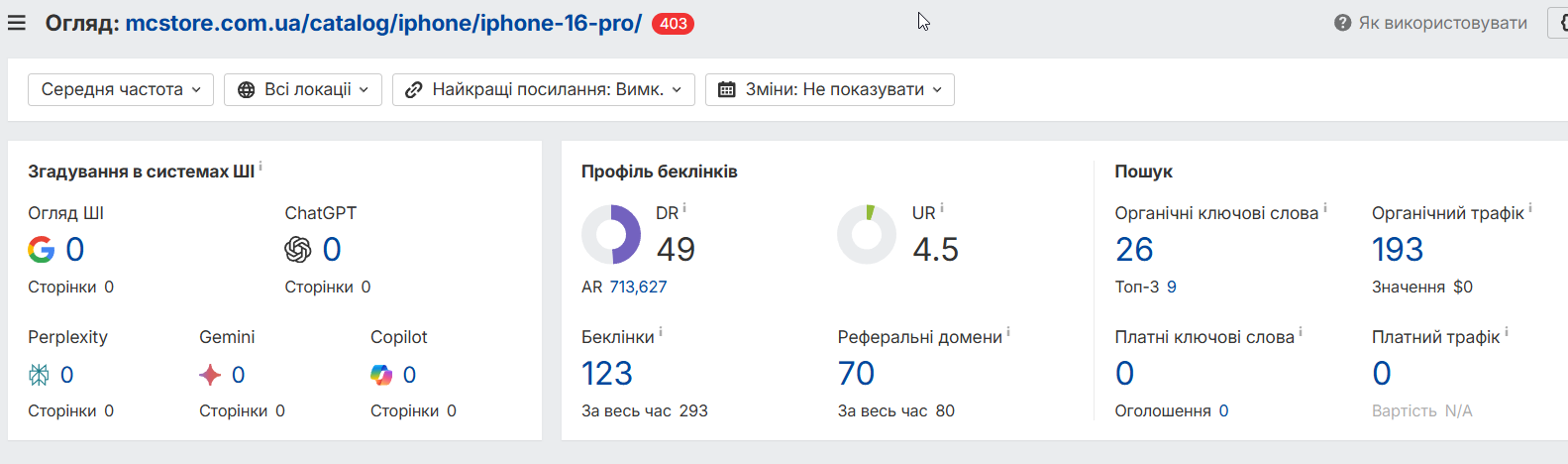Viewport: 1568px width, 464px height.
Task: Click the DR donut chart
Action: [x=611, y=235]
